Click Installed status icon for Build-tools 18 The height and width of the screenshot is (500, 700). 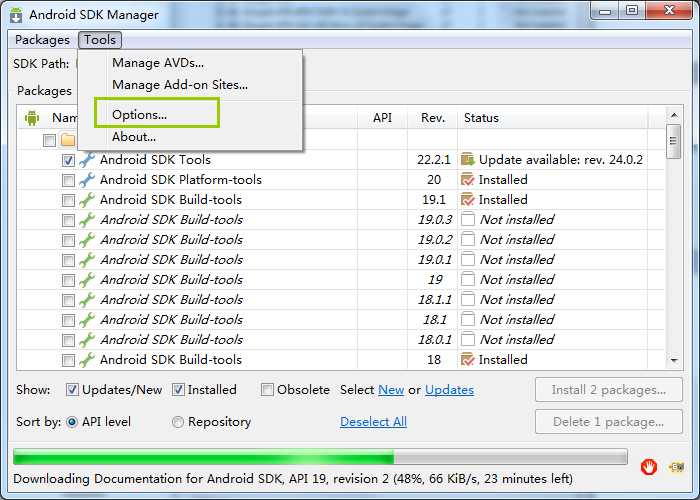[x=467, y=359]
